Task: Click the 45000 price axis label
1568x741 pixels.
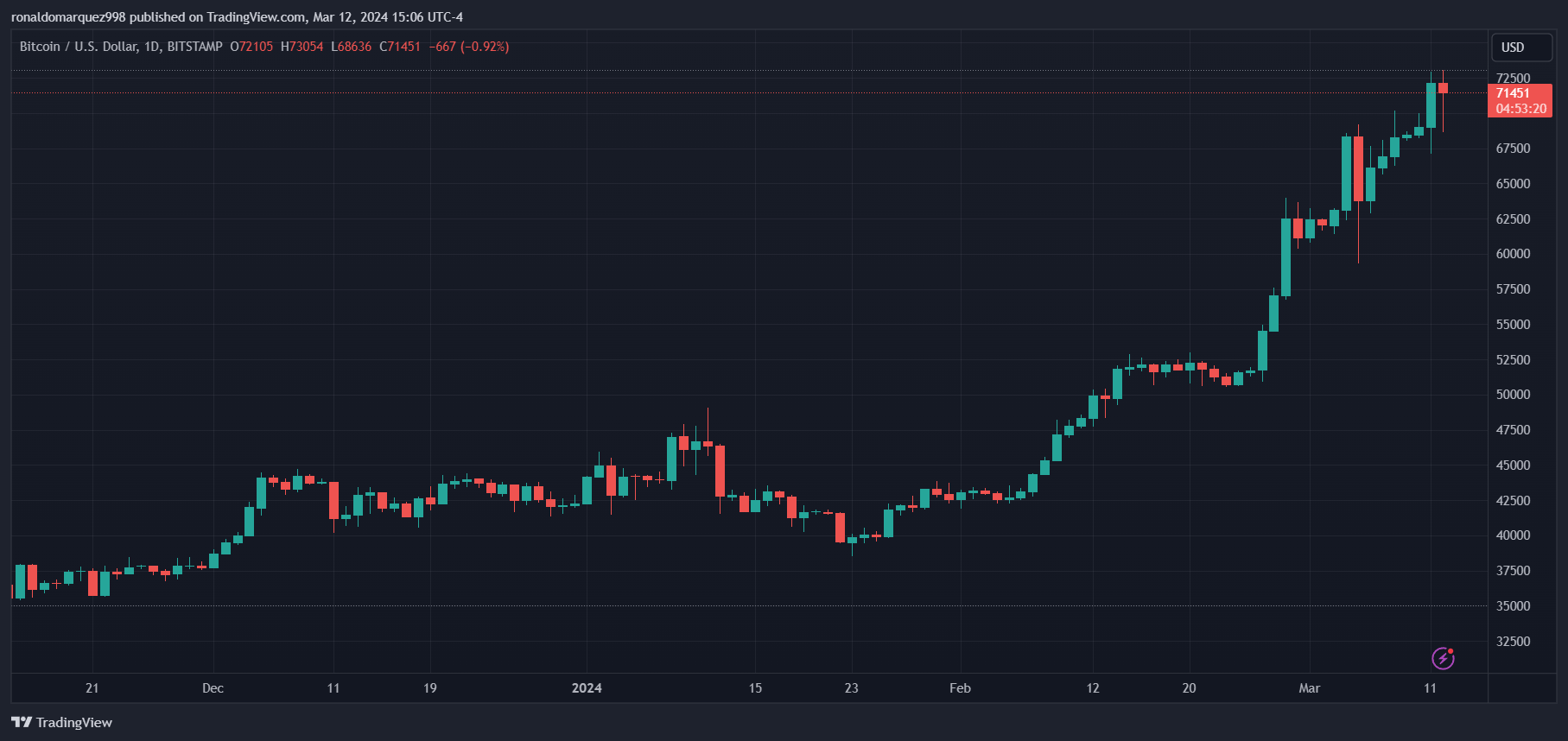Action: pos(1513,465)
